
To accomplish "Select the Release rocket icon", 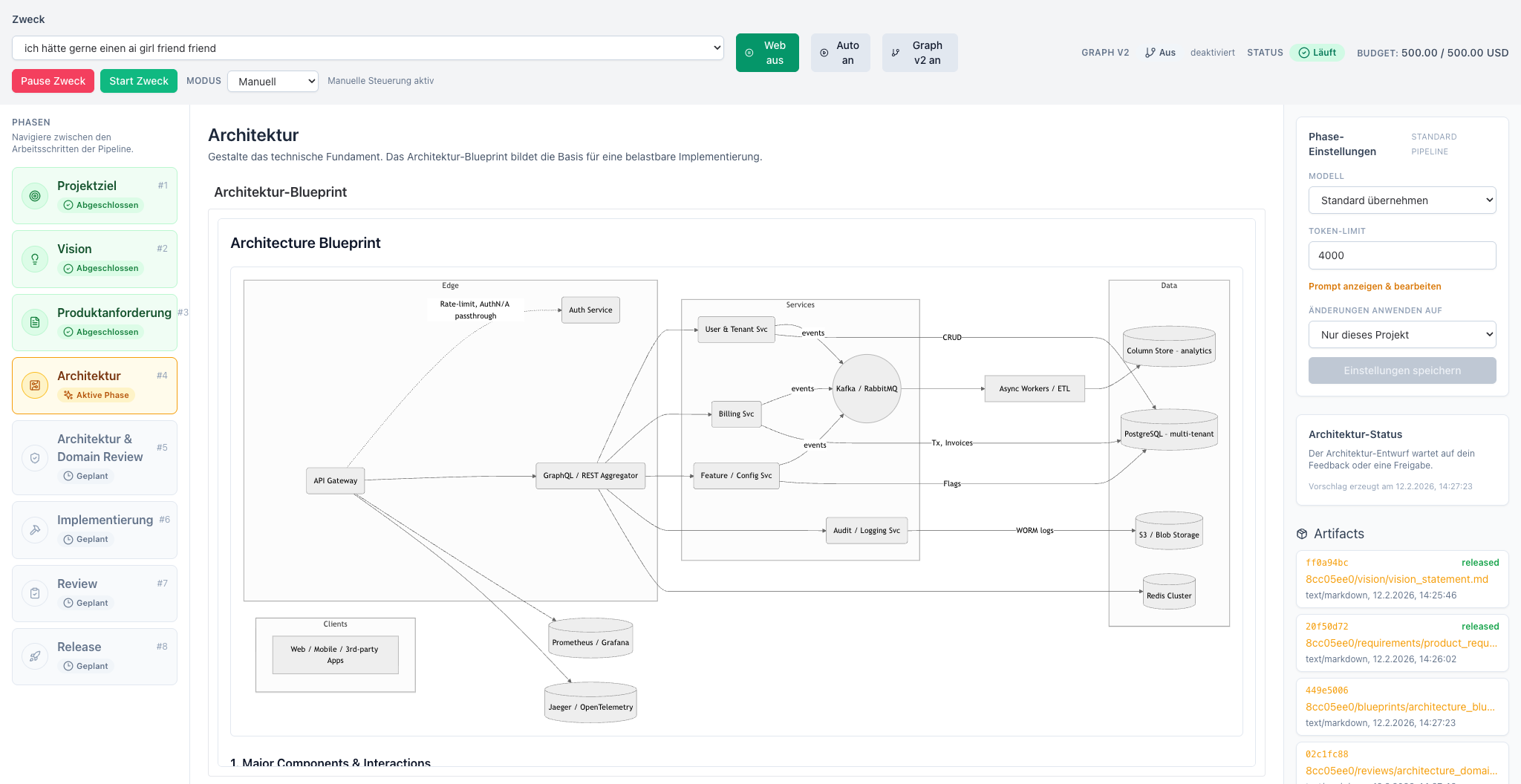I will click(x=35, y=656).
